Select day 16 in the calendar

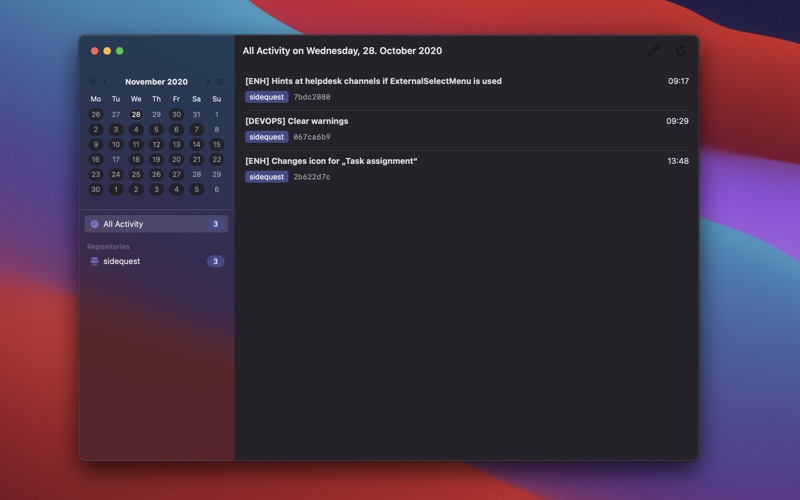click(95, 159)
